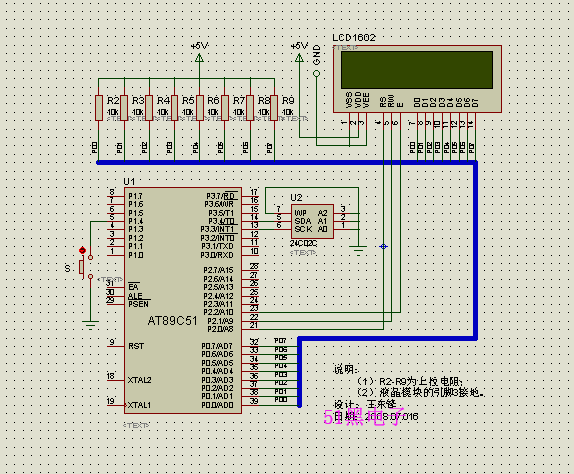
Task: Select the blue bus wire under the resistors
Action: [x=286, y=163]
